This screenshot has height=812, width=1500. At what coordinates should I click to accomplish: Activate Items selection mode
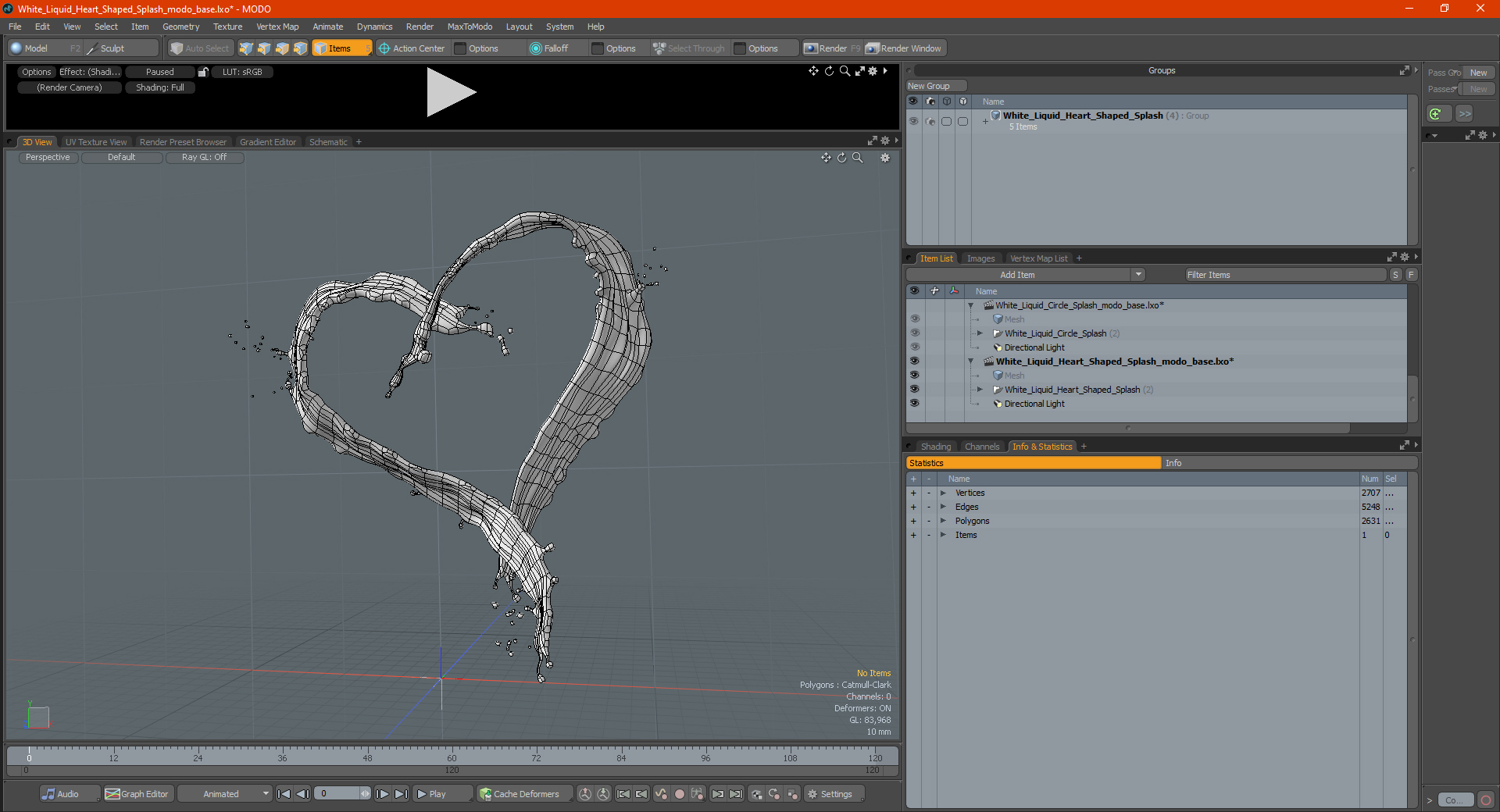click(341, 48)
